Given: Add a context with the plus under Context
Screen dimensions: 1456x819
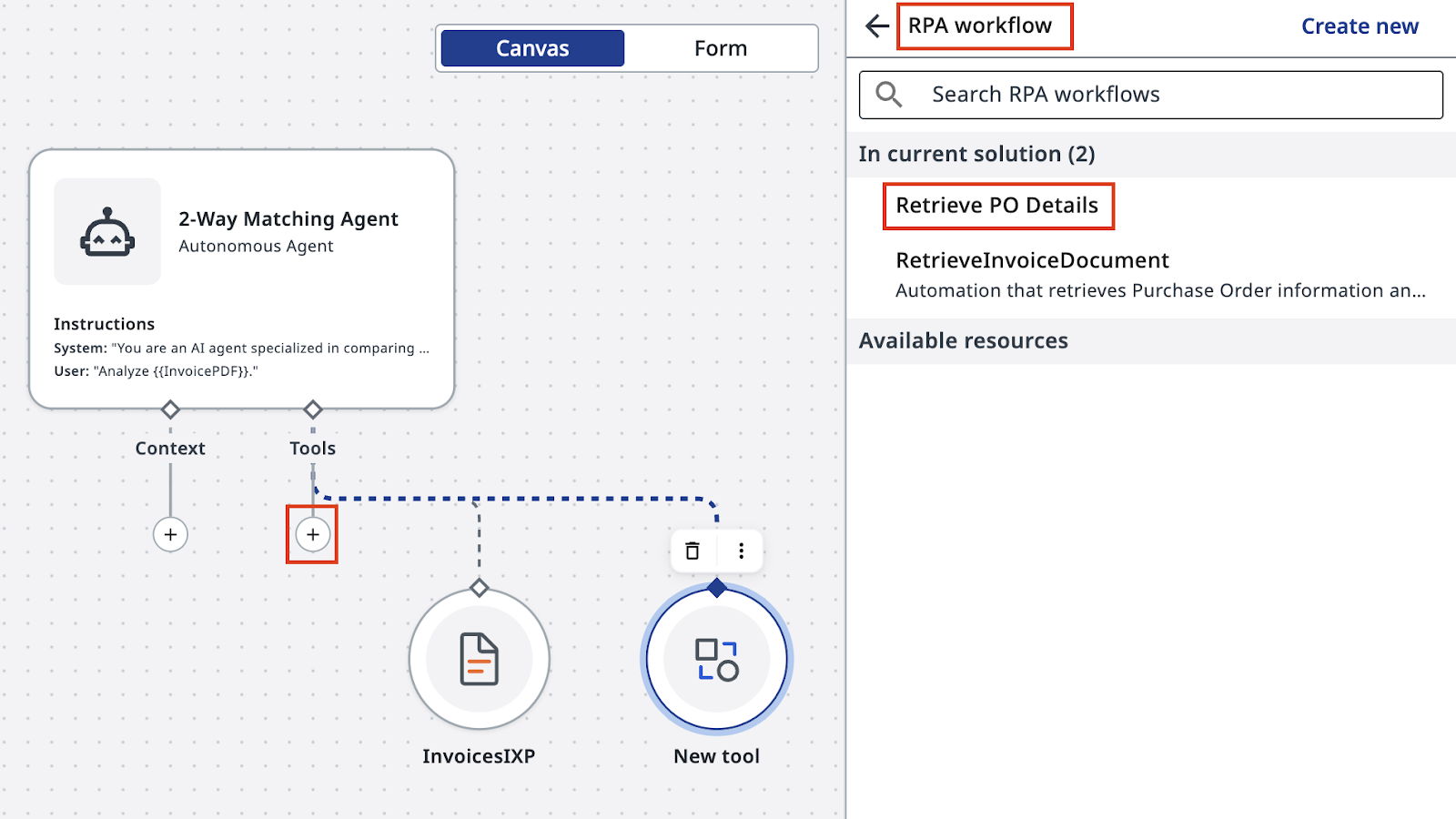Looking at the screenshot, I should pyautogui.click(x=170, y=534).
